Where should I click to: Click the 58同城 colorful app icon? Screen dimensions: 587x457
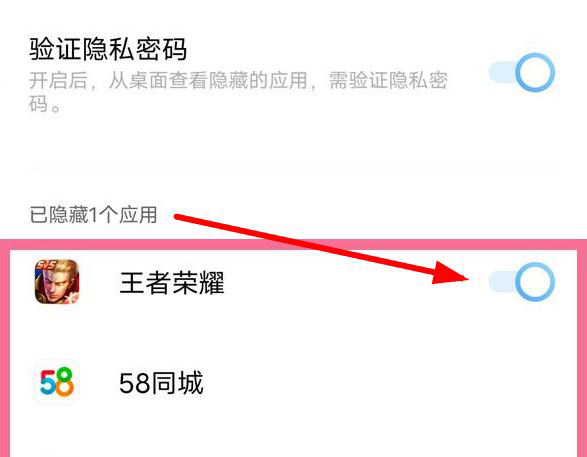[x=57, y=382]
